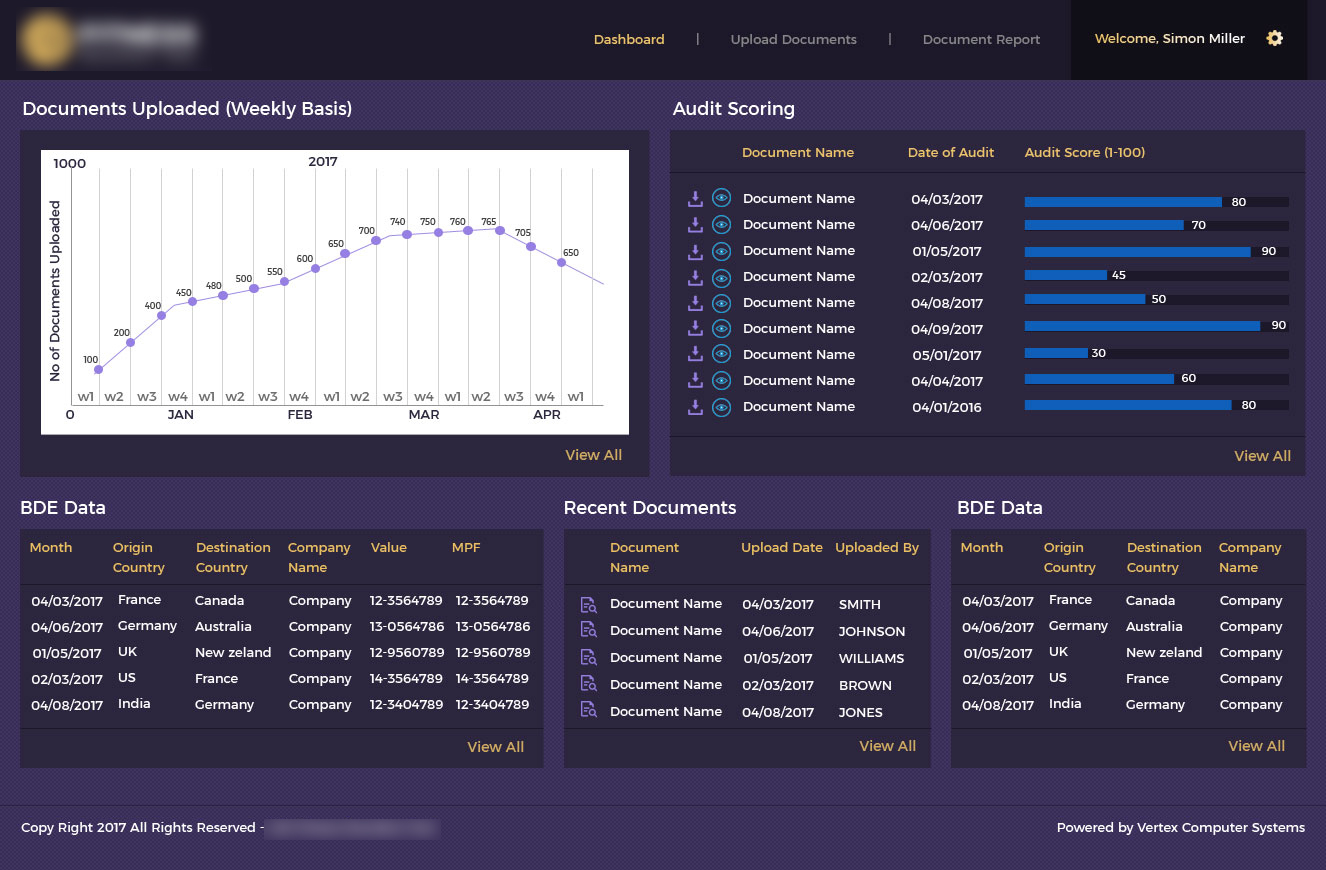Click the eye icon for the 04/09/2017 audit
This screenshot has width=1326, height=870.
tap(721, 329)
